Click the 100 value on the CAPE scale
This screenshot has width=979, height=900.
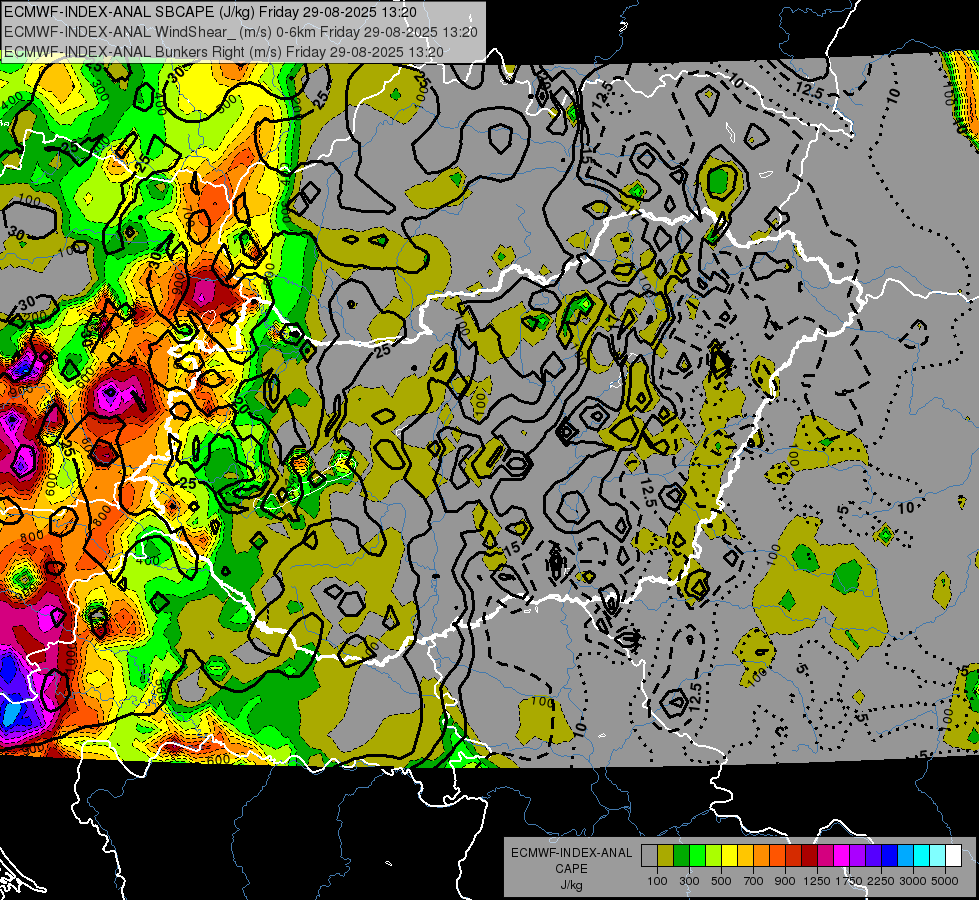coord(657,881)
